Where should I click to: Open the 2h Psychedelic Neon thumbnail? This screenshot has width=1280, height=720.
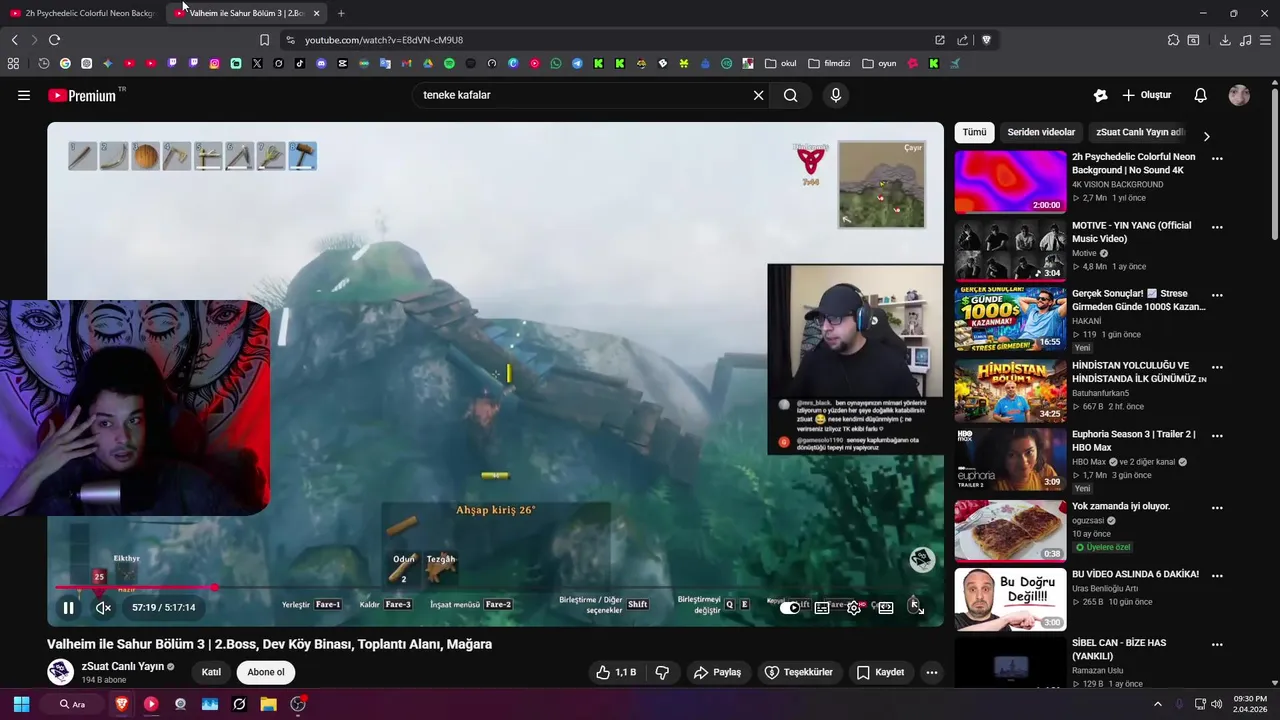1010,182
